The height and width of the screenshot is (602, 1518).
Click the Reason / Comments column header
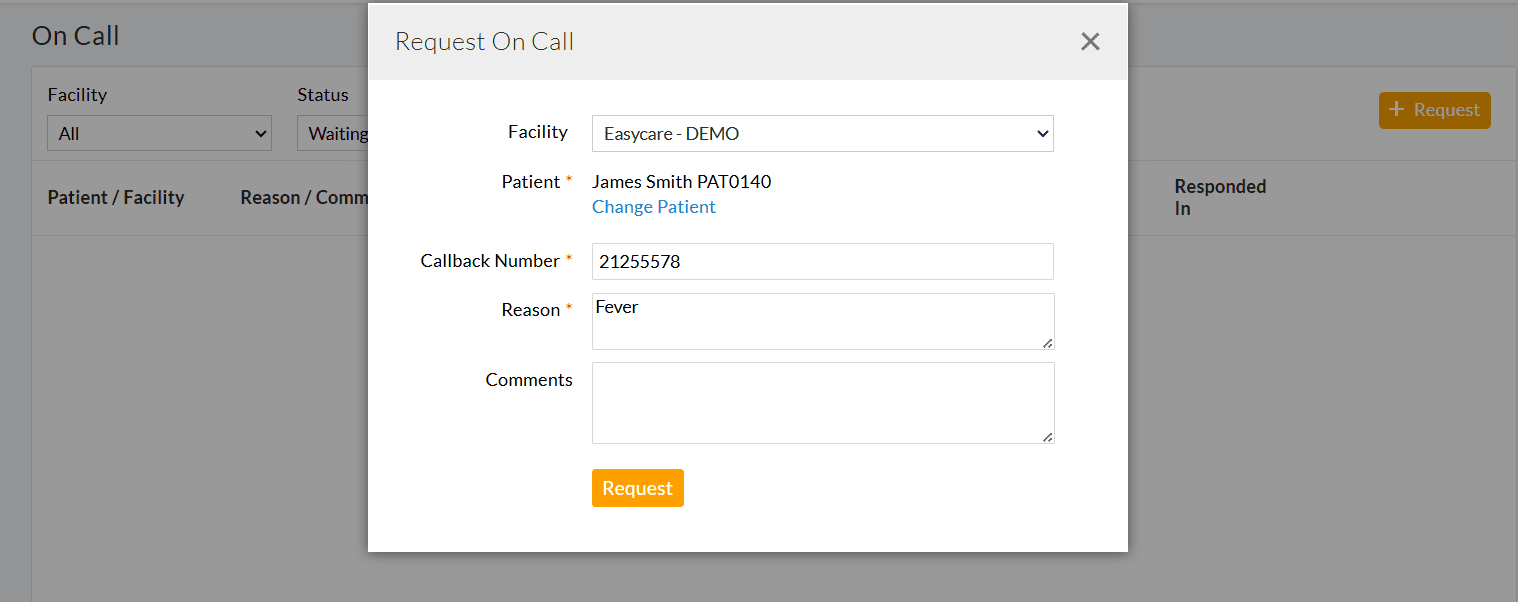(305, 197)
